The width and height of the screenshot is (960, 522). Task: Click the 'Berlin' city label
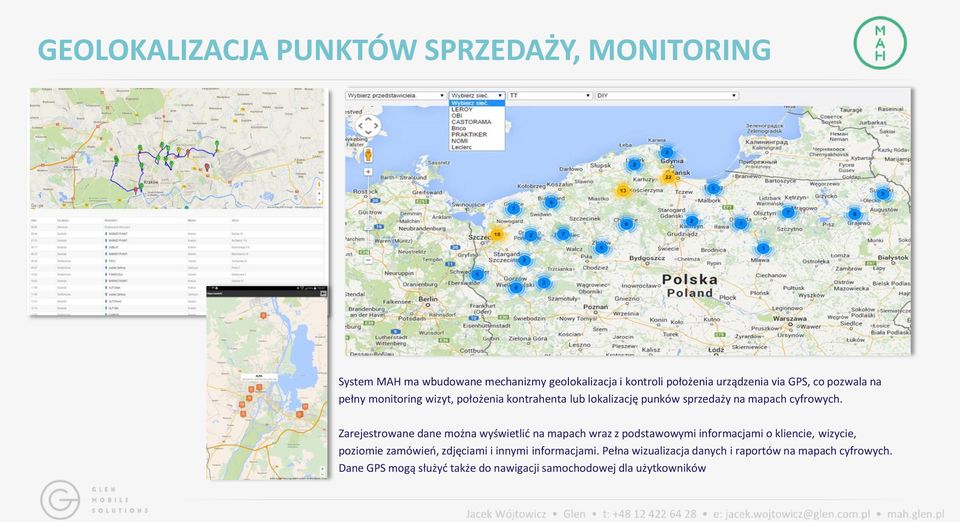point(428,299)
